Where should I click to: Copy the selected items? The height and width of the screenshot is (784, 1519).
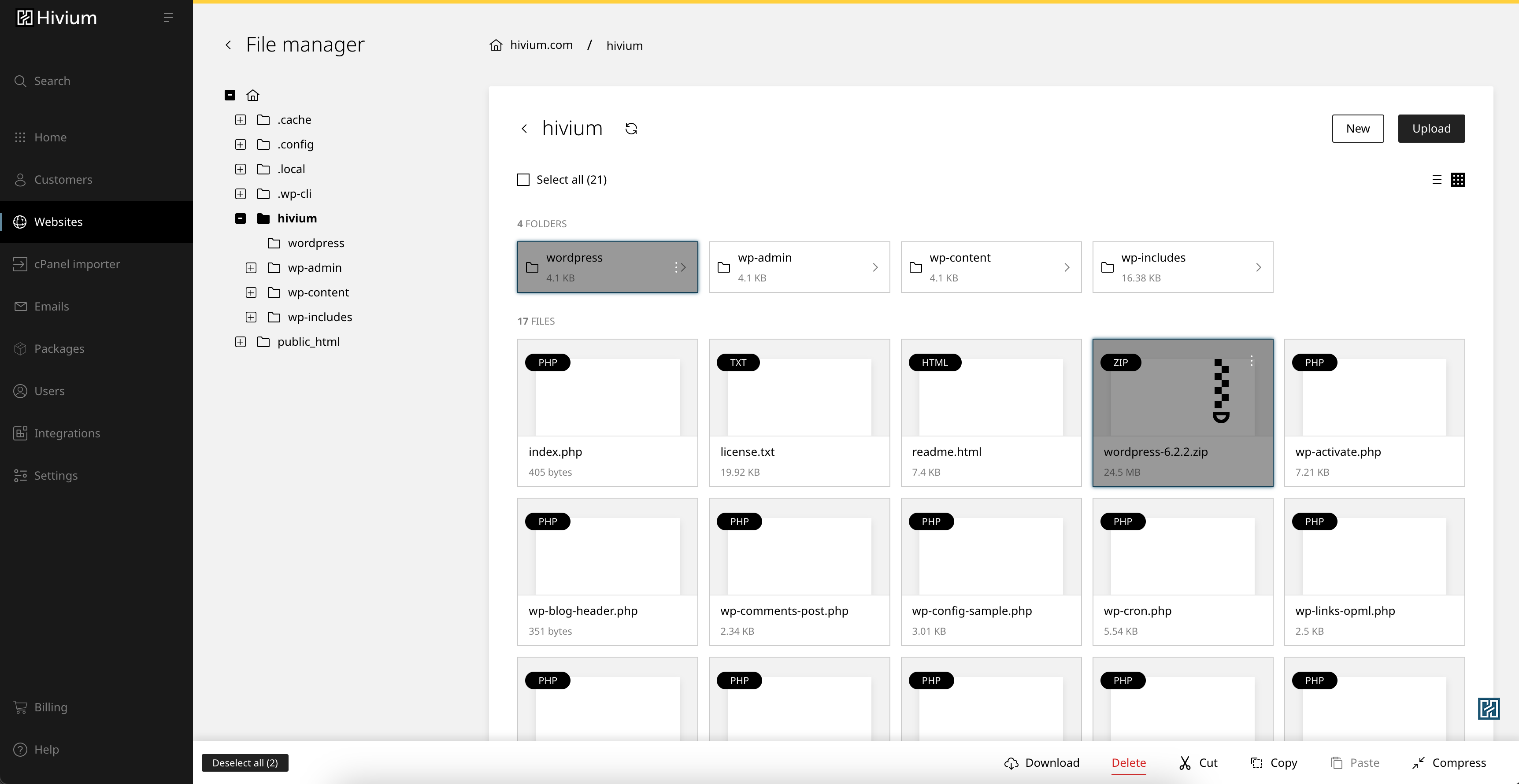point(1274,763)
